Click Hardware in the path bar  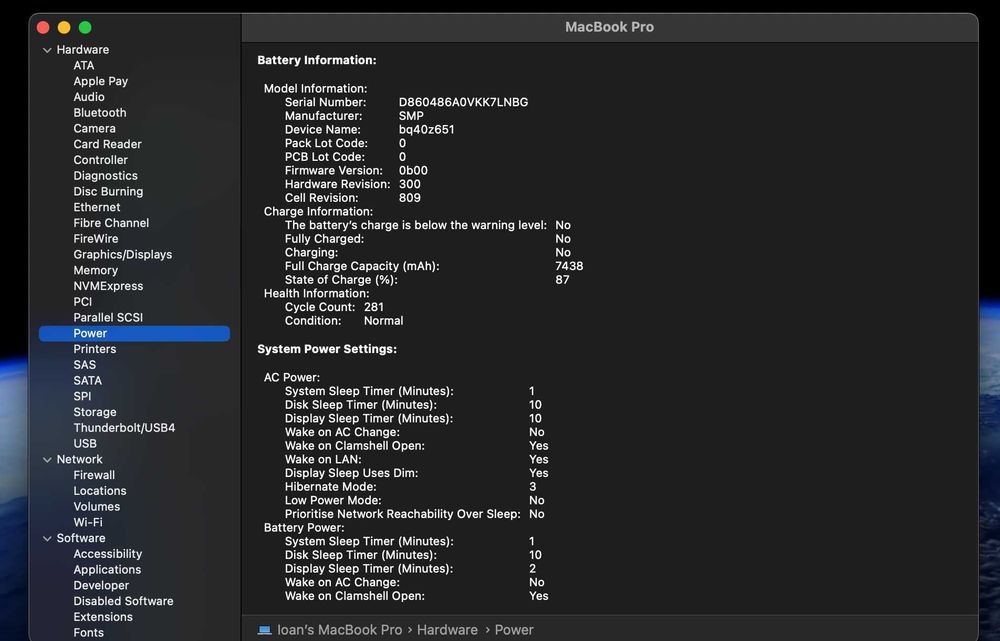(x=447, y=630)
